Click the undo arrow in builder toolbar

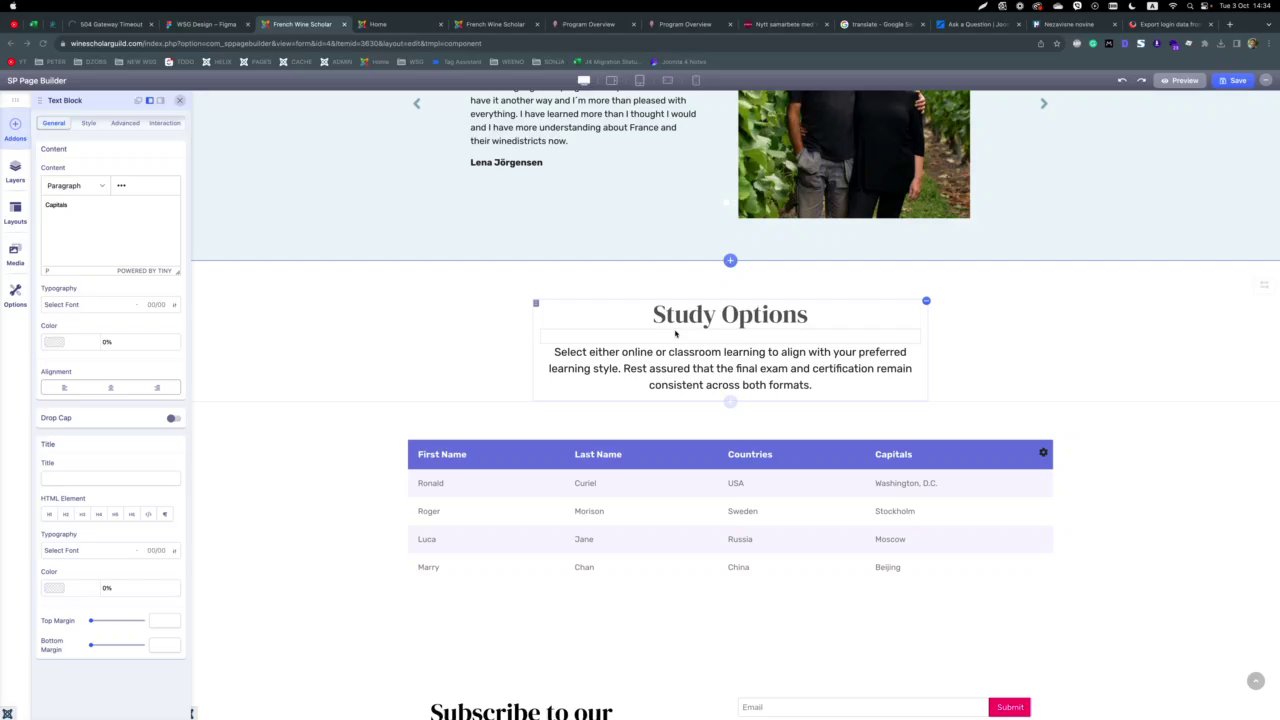[x=1122, y=80]
